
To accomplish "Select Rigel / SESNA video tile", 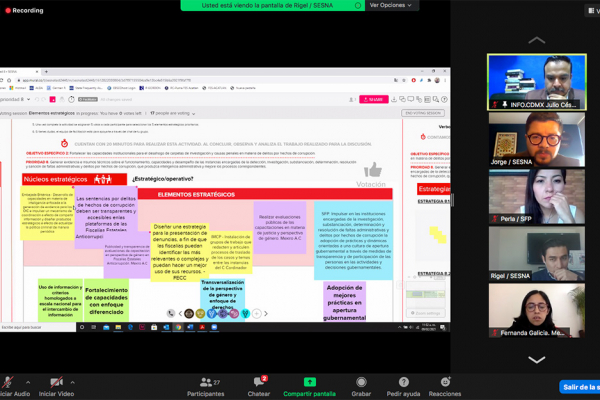I will pos(536,253).
